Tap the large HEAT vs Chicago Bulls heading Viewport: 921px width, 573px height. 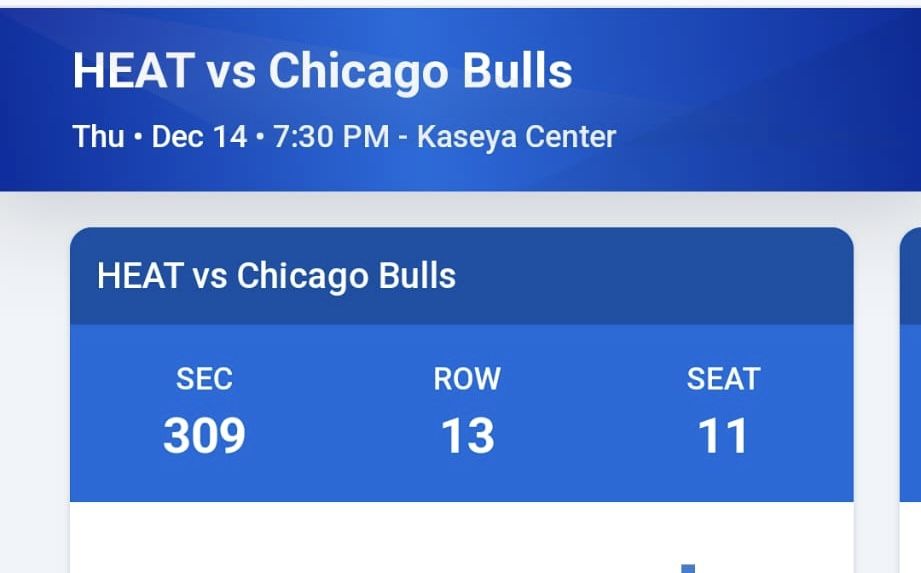322,72
